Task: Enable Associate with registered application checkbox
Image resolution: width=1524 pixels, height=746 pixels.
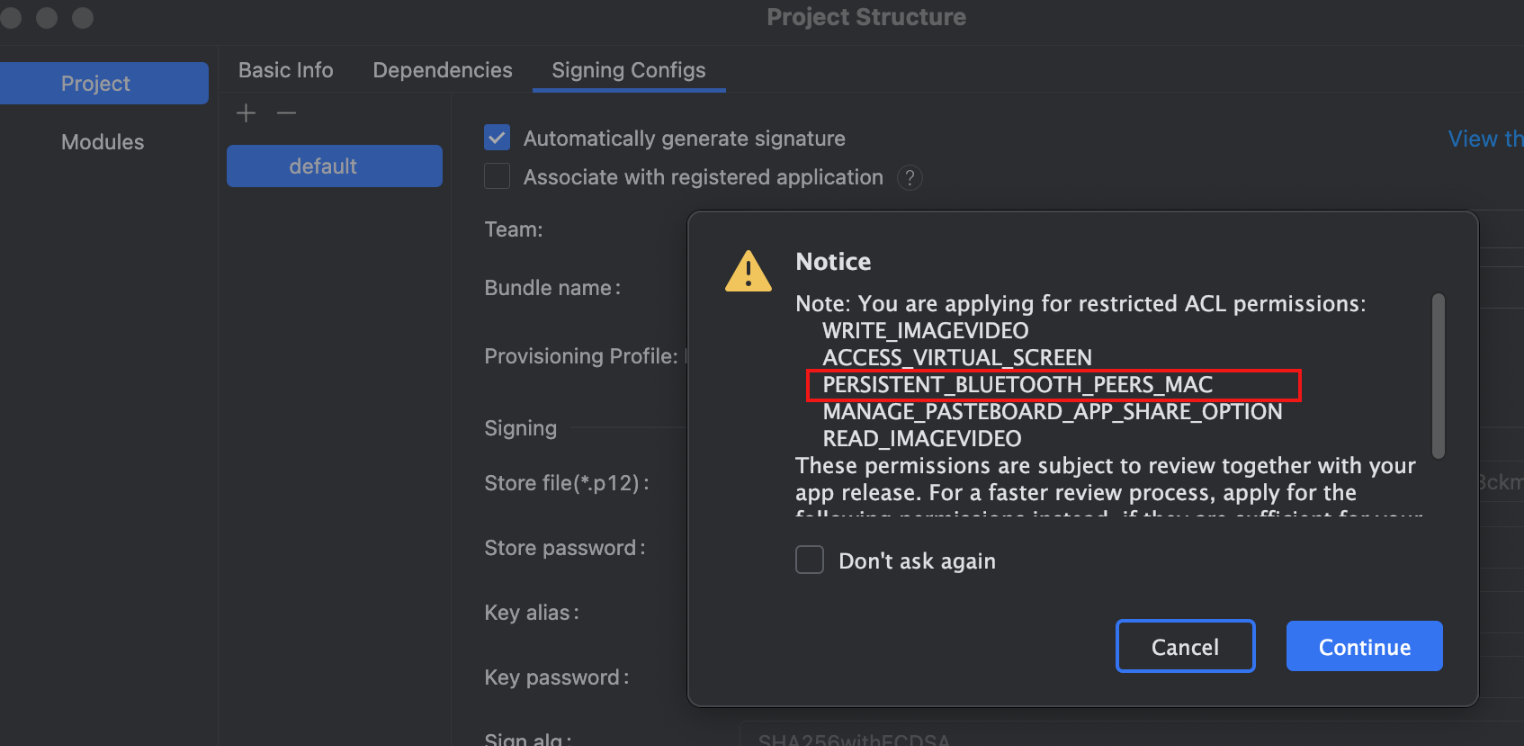Action: [497, 177]
